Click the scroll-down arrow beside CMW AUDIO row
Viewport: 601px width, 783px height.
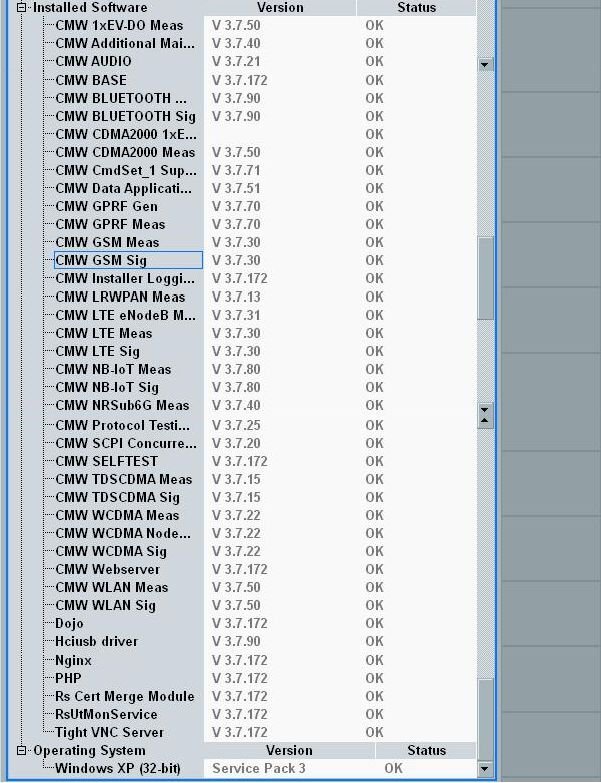tap(485, 64)
